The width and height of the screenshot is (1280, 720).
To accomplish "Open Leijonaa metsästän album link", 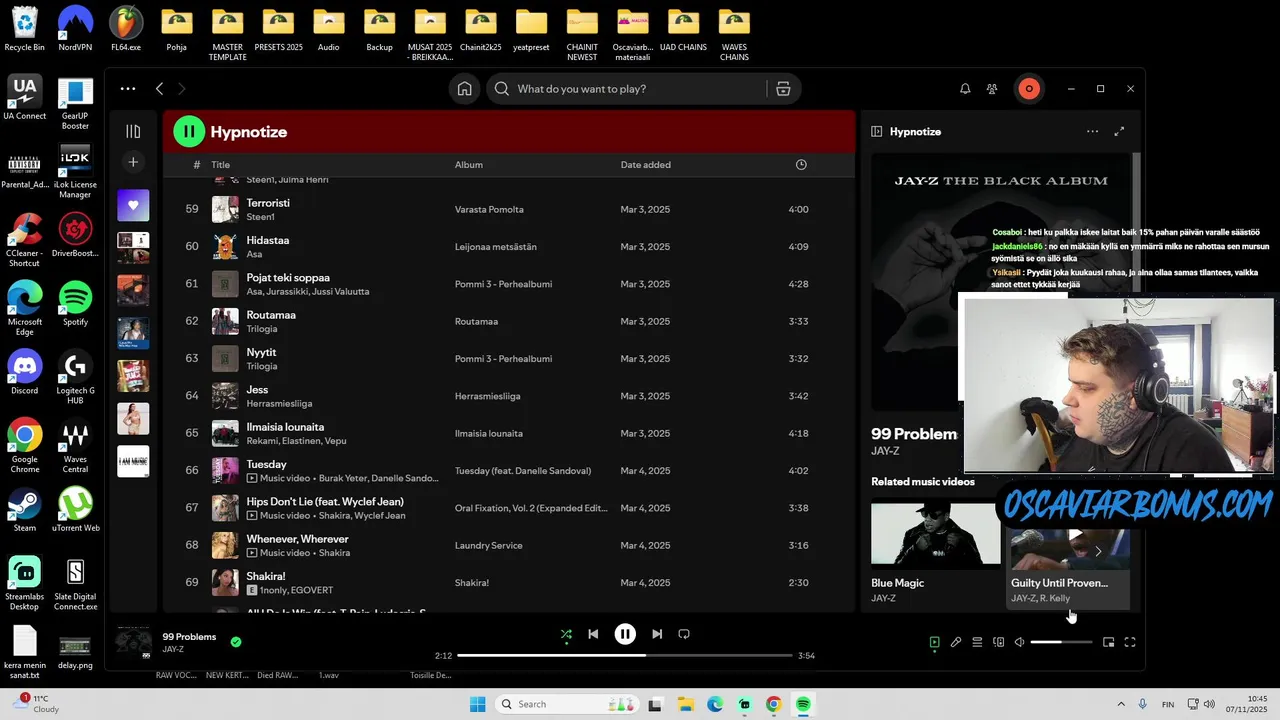I will (496, 247).
